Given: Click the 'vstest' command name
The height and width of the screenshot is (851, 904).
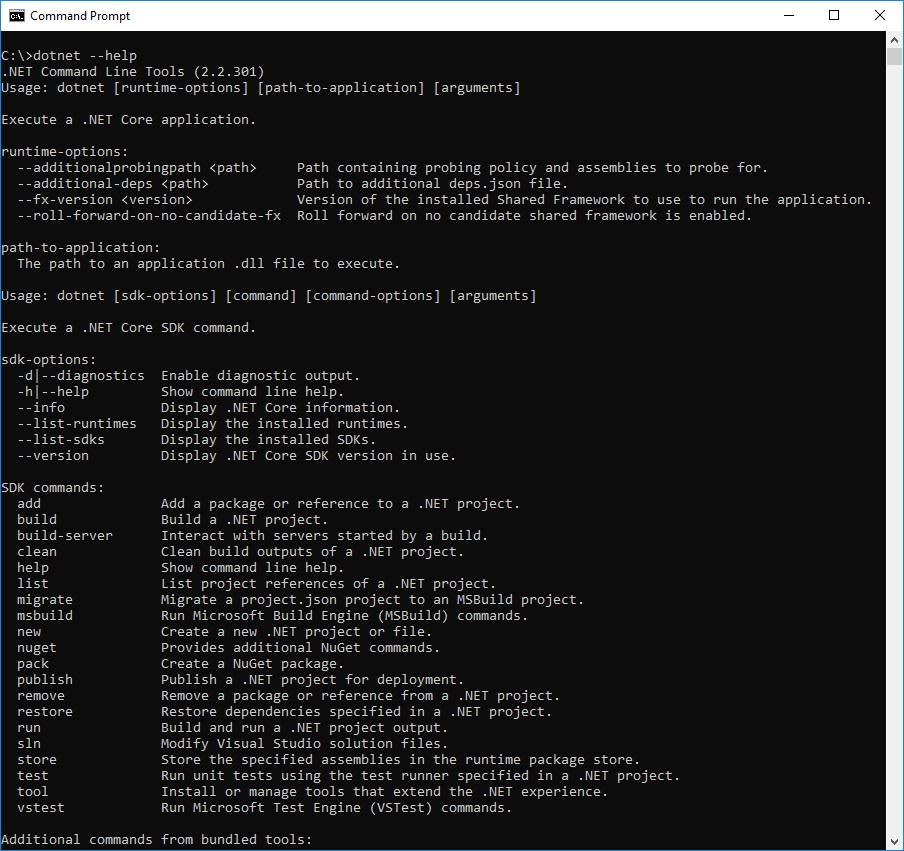Looking at the screenshot, I should tap(41, 808).
